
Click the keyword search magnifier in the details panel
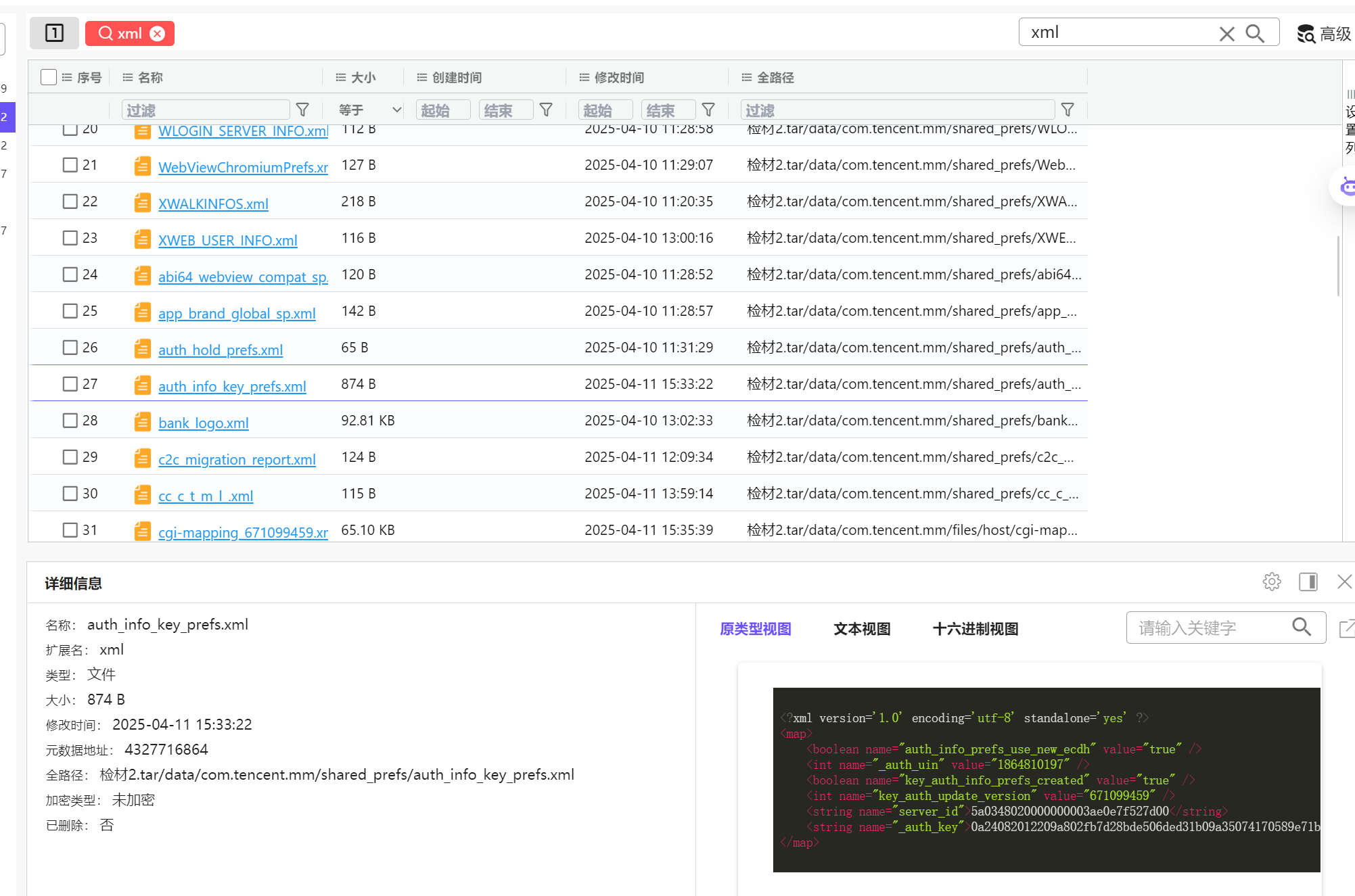pos(1302,627)
